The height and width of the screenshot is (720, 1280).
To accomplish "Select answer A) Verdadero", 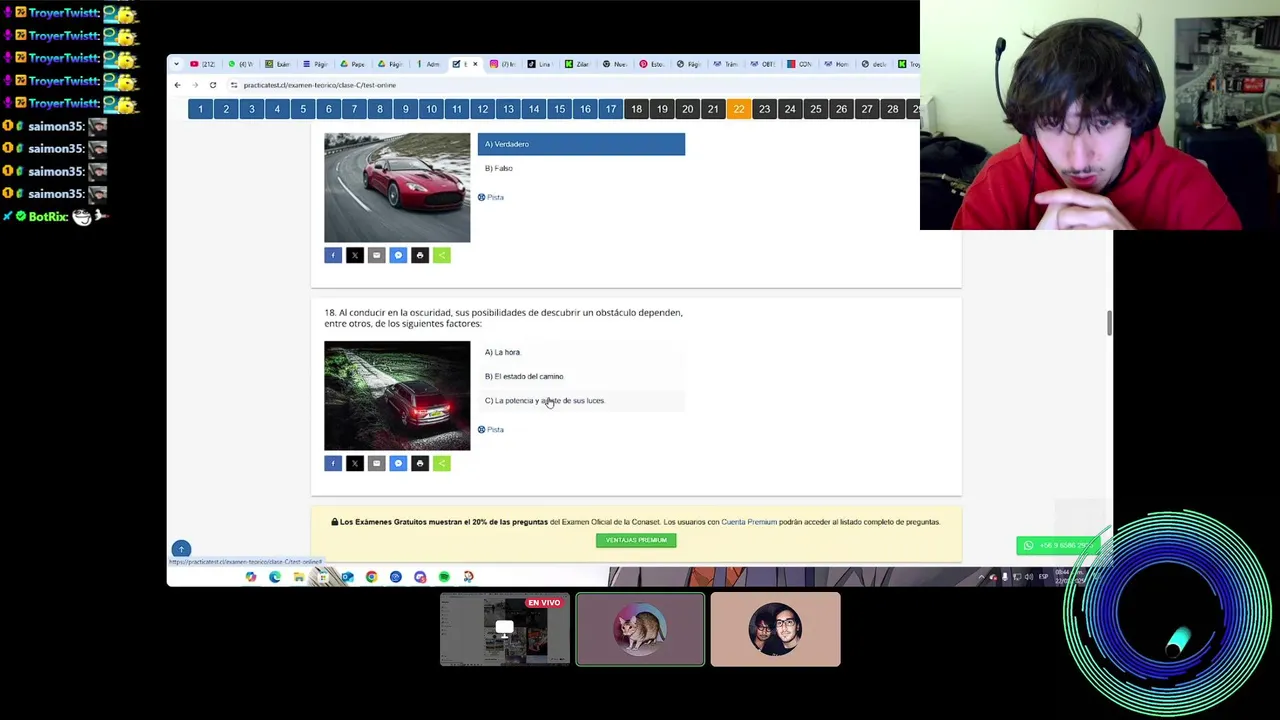I will point(581,144).
